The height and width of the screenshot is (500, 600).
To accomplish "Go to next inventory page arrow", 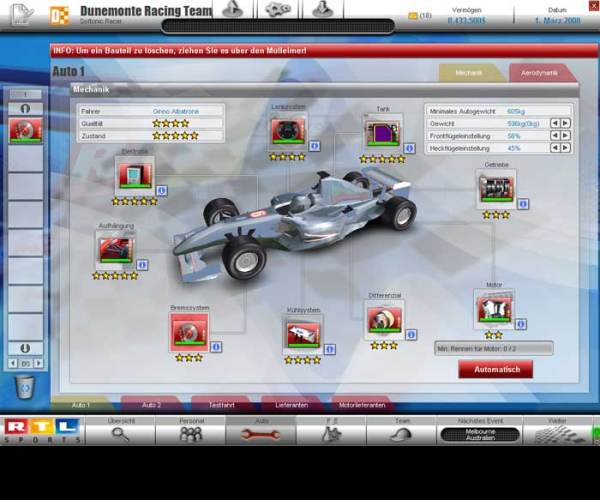I will tap(38, 363).
